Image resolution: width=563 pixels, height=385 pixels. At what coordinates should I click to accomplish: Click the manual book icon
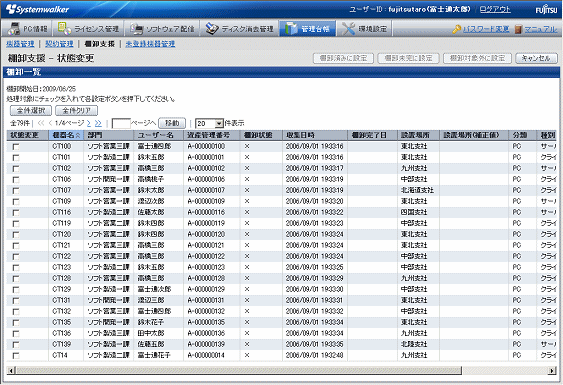(518, 29)
